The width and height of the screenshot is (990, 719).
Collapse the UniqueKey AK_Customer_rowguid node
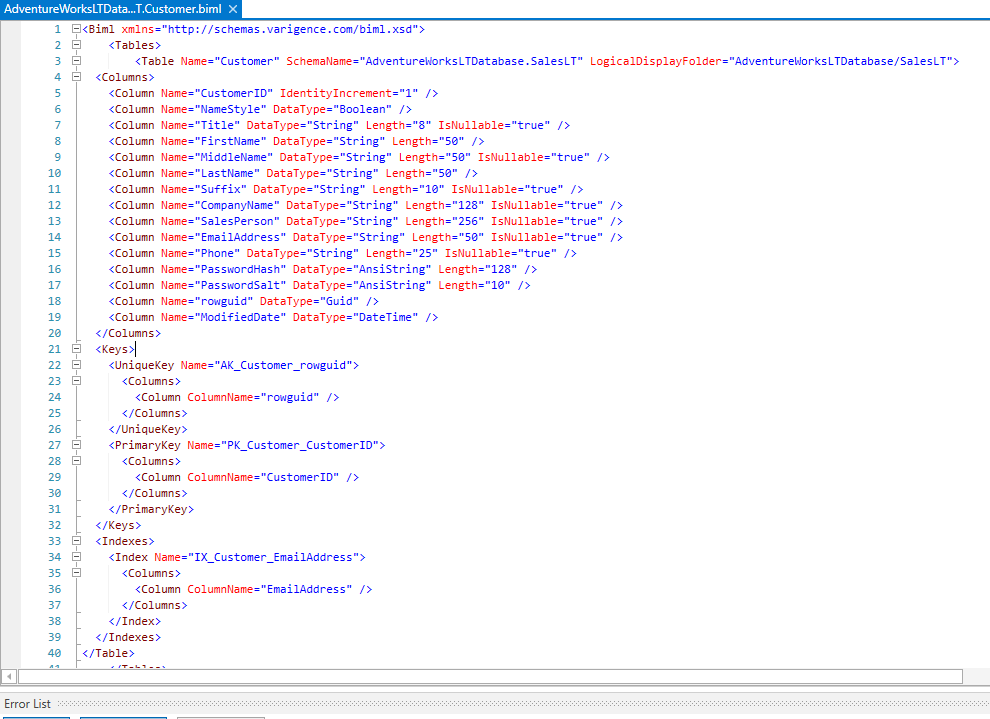tap(76, 365)
